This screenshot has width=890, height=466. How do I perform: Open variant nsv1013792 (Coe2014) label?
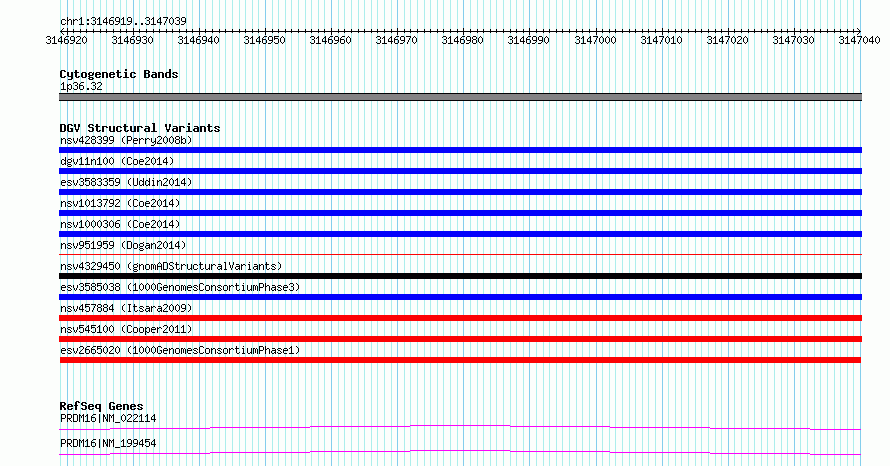point(120,203)
